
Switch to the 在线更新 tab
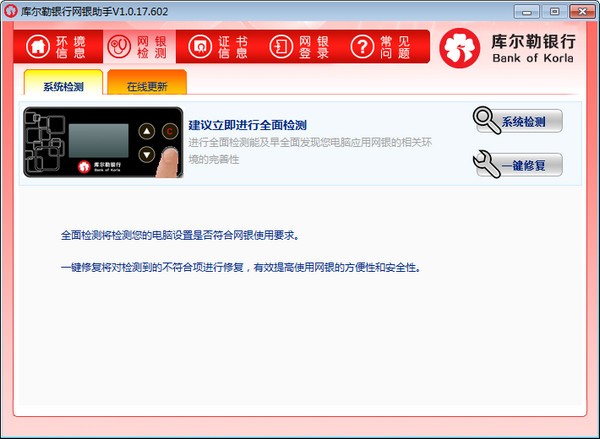147,82
